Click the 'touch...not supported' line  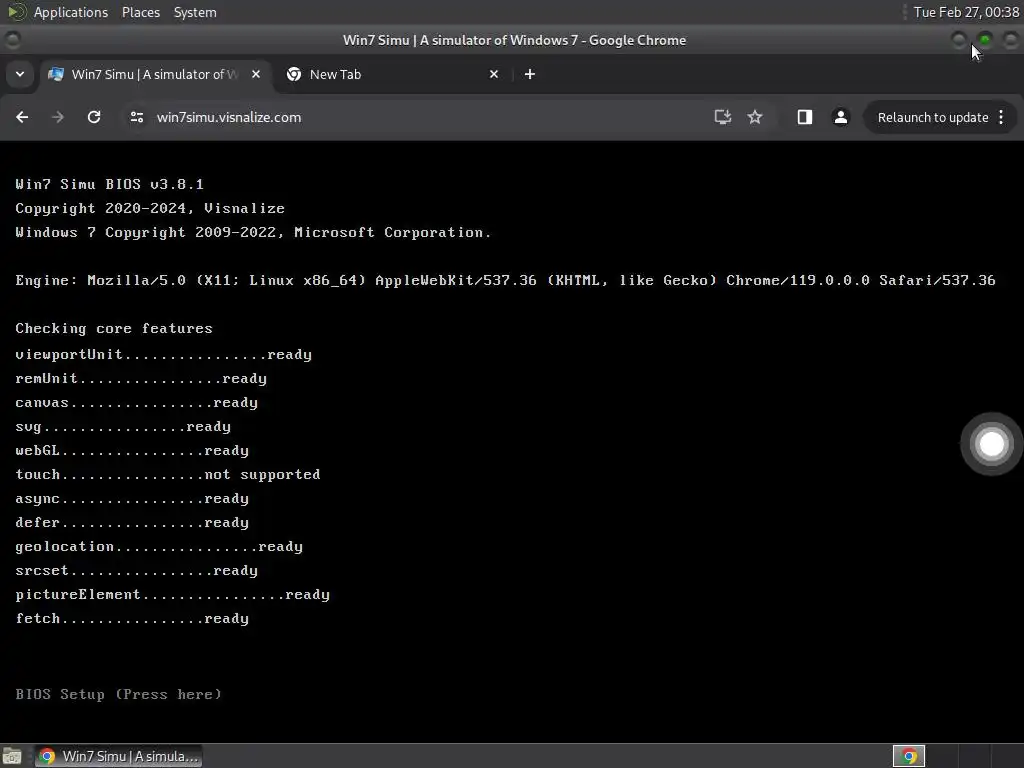click(168, 475)
